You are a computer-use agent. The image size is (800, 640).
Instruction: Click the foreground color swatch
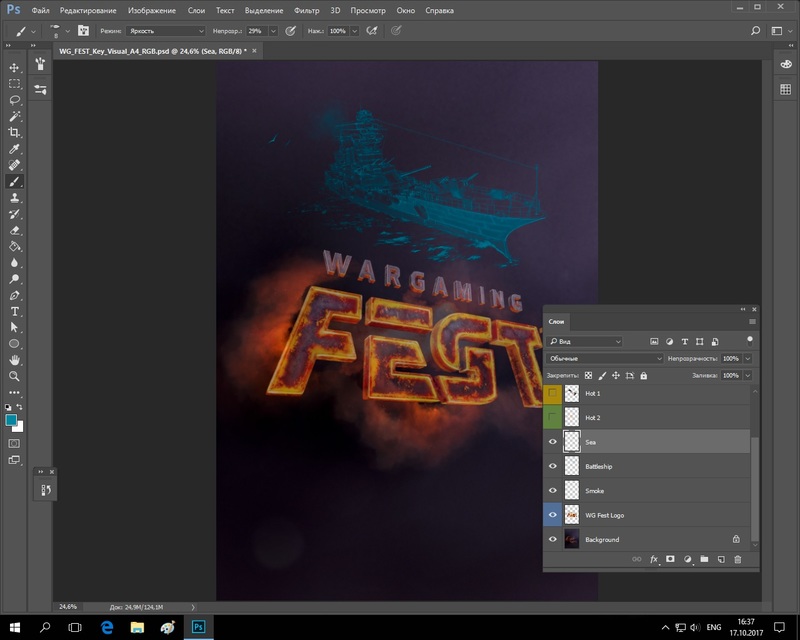(x=11, y=420)
